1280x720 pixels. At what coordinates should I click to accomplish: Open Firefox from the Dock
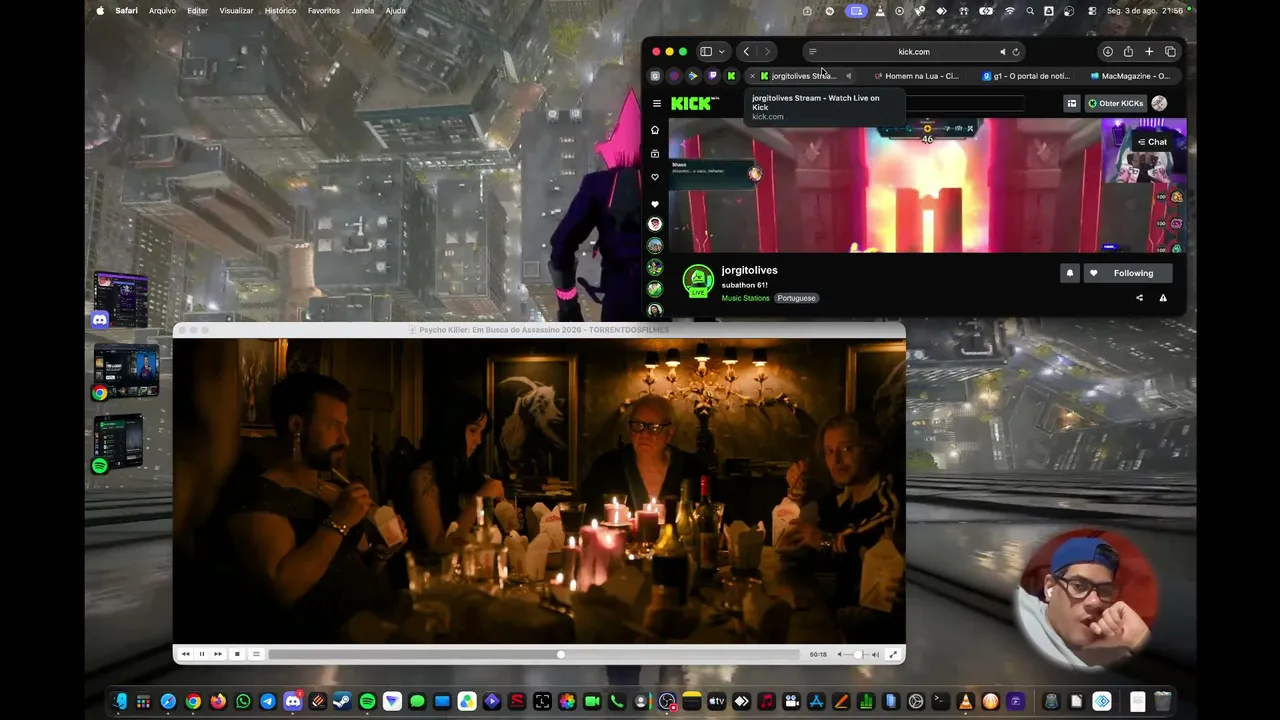point(218,702)
